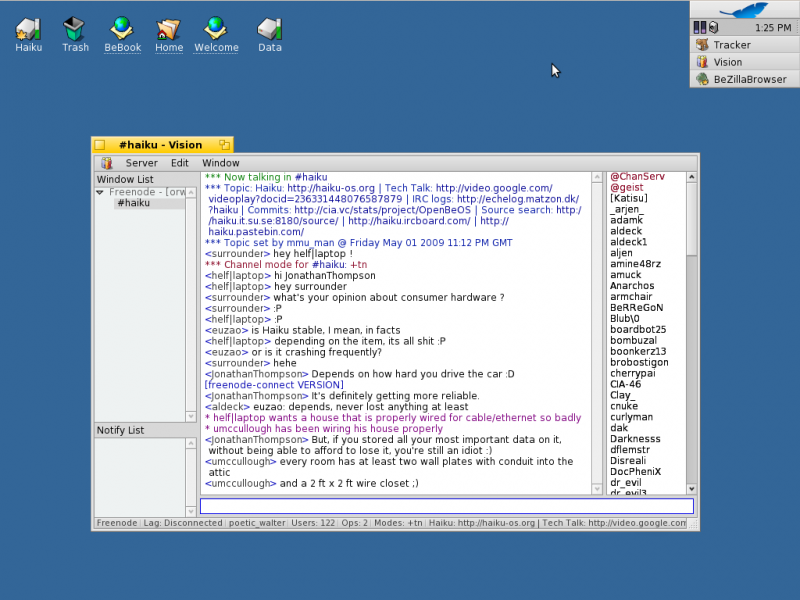
Task: Click the poetic_walter nick in status bar
Action: pyautogui.click(x=257, y=523)
